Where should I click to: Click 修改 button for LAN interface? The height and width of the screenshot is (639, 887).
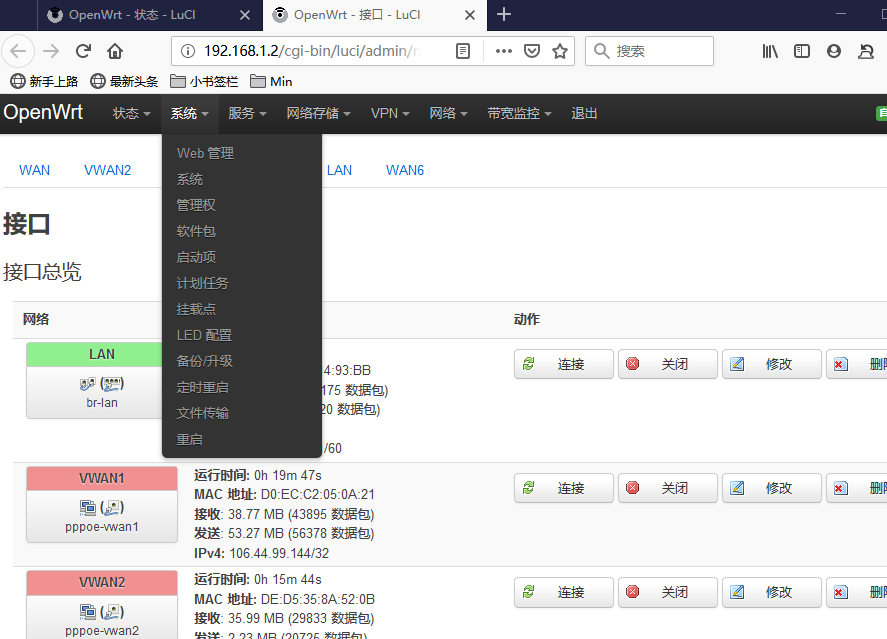point(772,364)
